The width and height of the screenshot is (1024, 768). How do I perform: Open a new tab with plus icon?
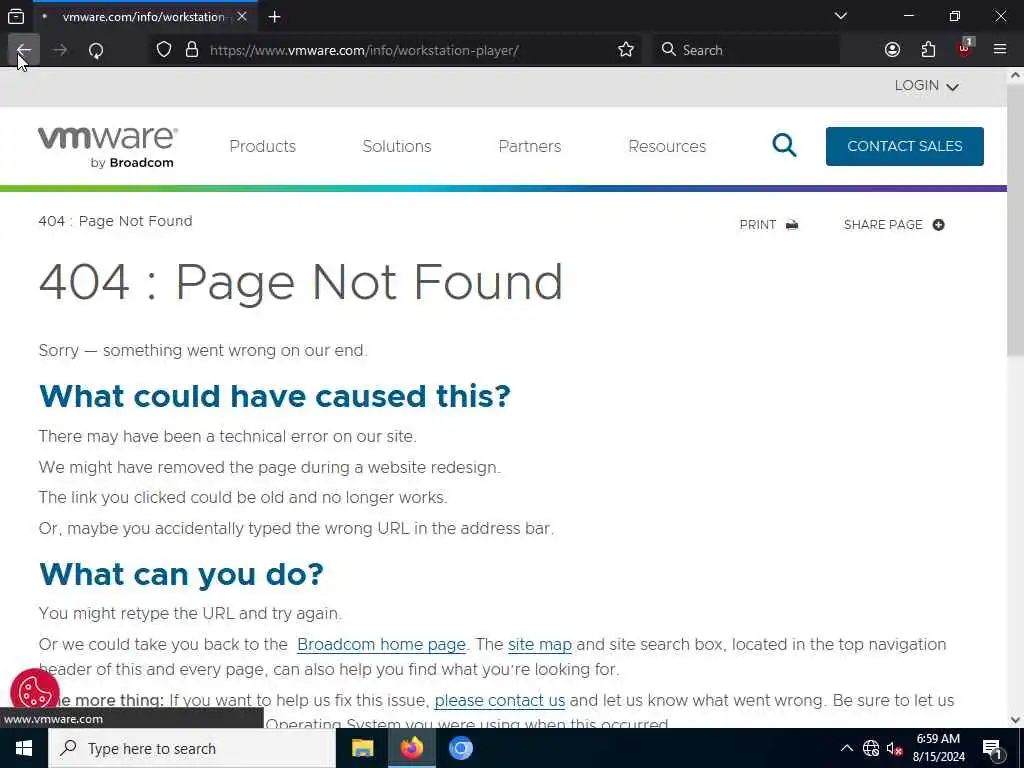click(x=274, y=17)
